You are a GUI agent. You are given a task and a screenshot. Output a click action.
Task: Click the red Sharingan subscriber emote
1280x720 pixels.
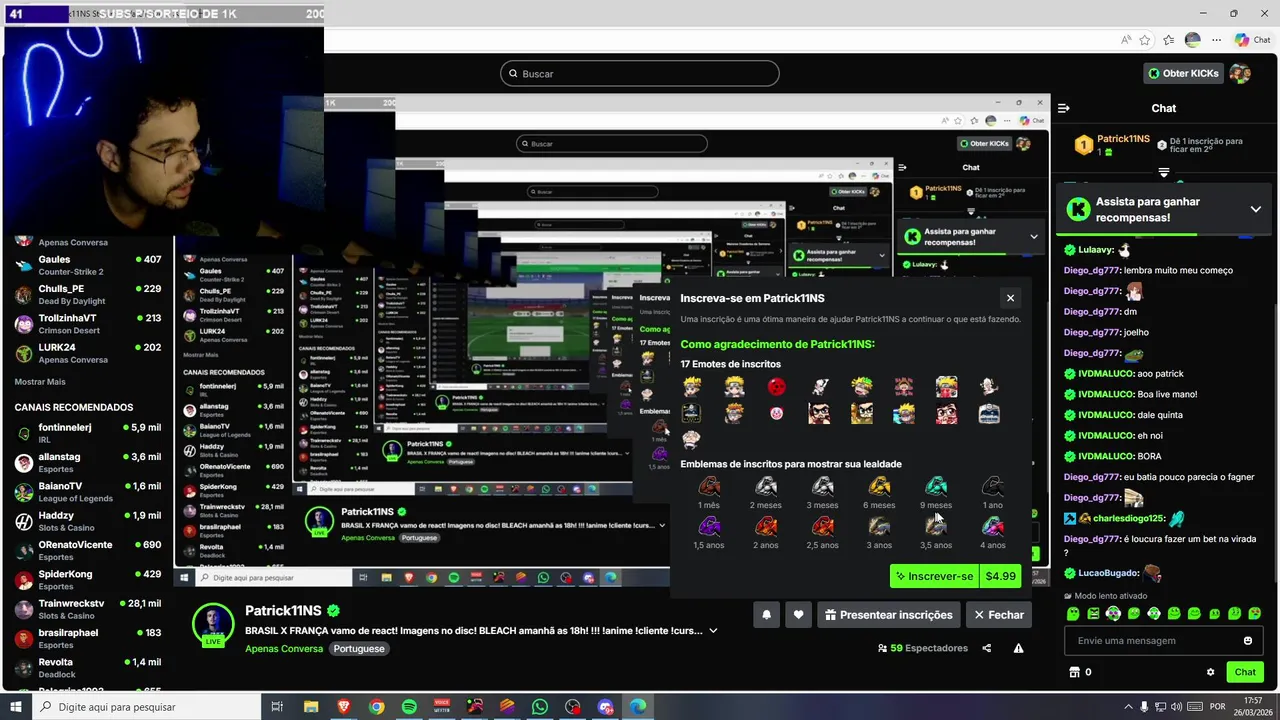(776, 387)
